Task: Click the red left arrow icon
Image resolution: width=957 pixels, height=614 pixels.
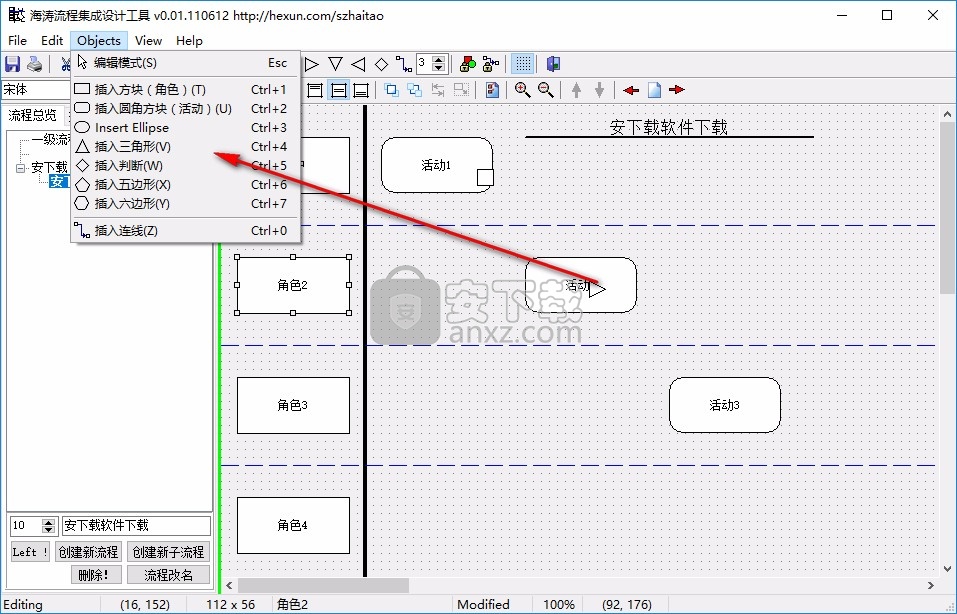Action: pos(631,90)
